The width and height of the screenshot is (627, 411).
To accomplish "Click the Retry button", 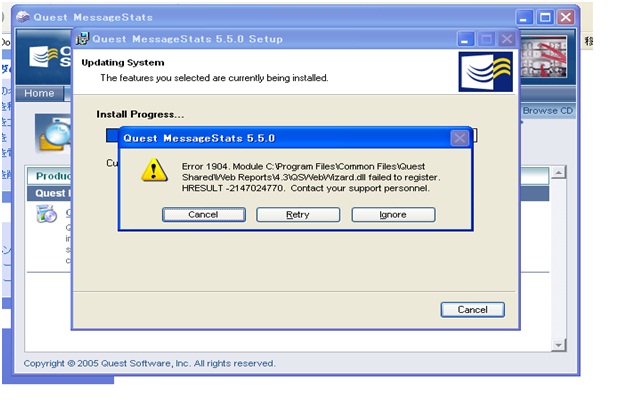I will (298, 214).
